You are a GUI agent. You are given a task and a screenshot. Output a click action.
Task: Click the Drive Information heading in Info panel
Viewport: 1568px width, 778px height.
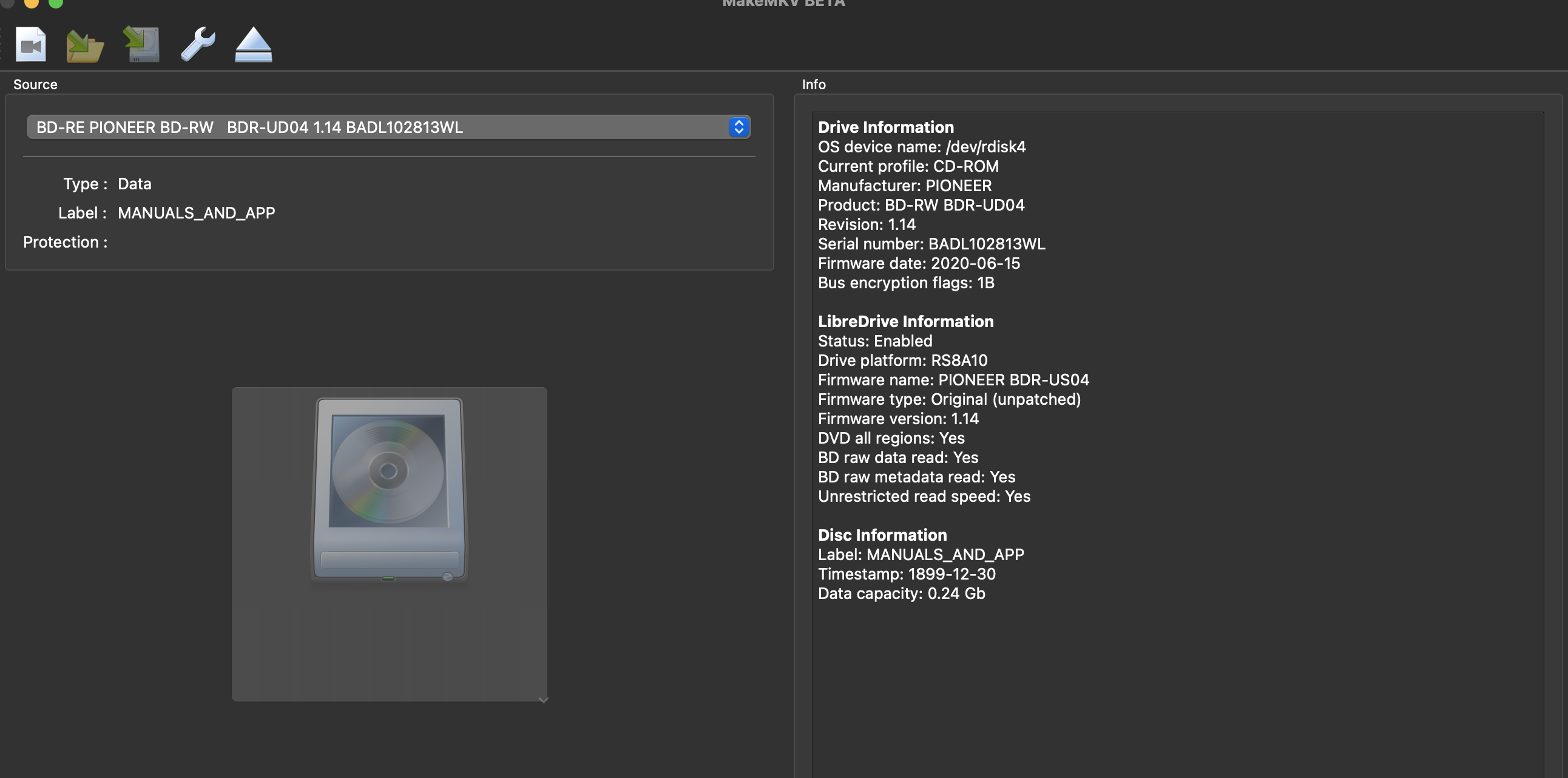886,127
